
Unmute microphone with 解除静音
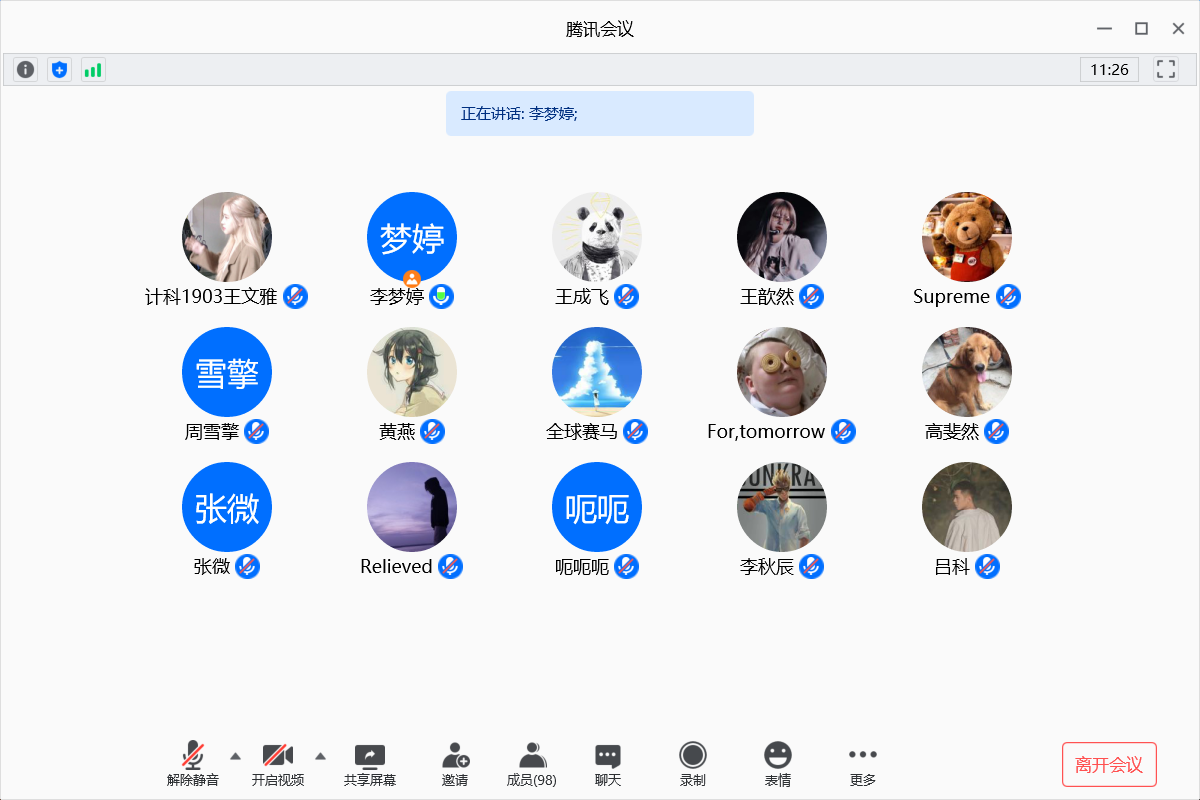pyautogui.click(x=192, y=764)
